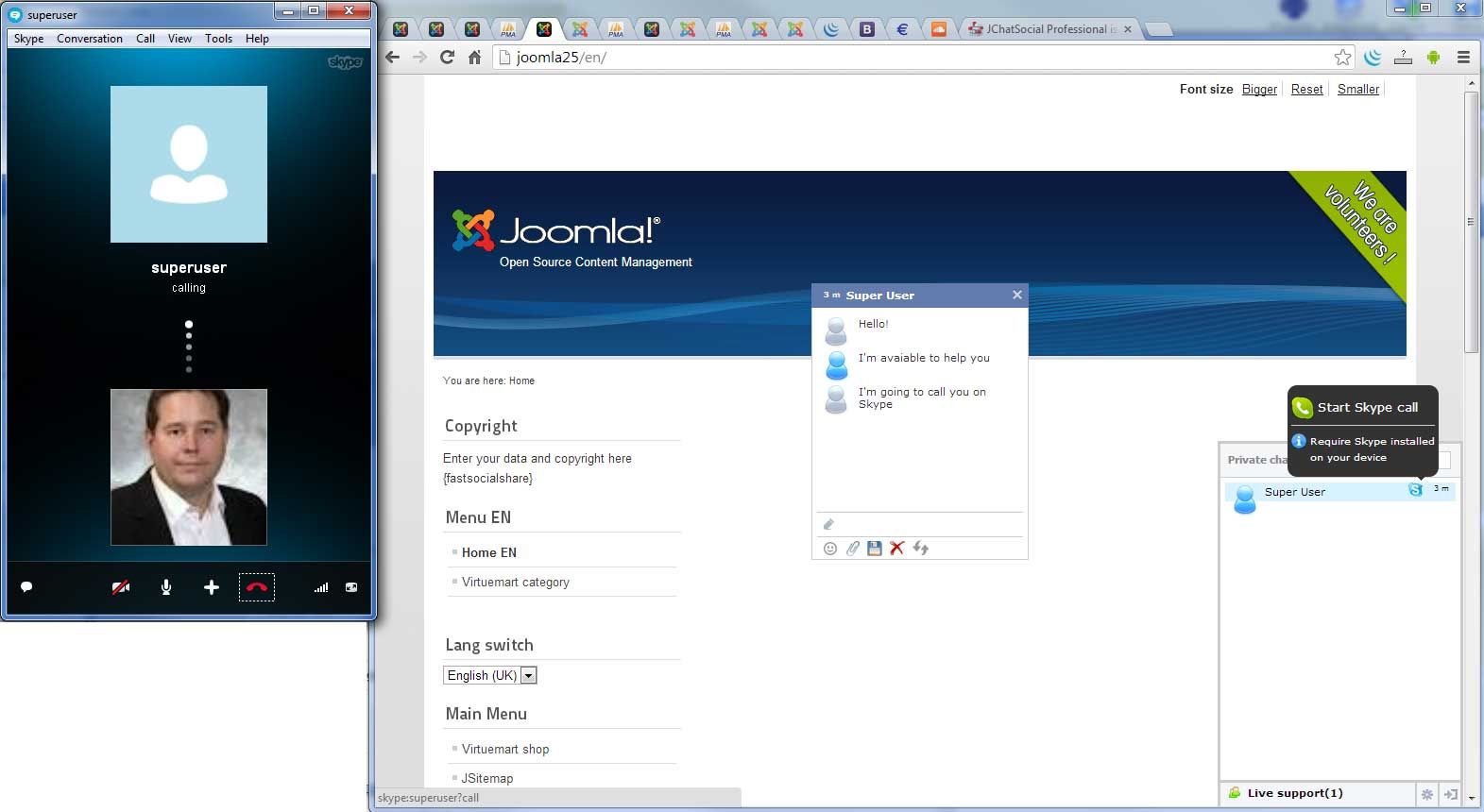Click the Start Skype call tooltip

(x=1363, y=407)
